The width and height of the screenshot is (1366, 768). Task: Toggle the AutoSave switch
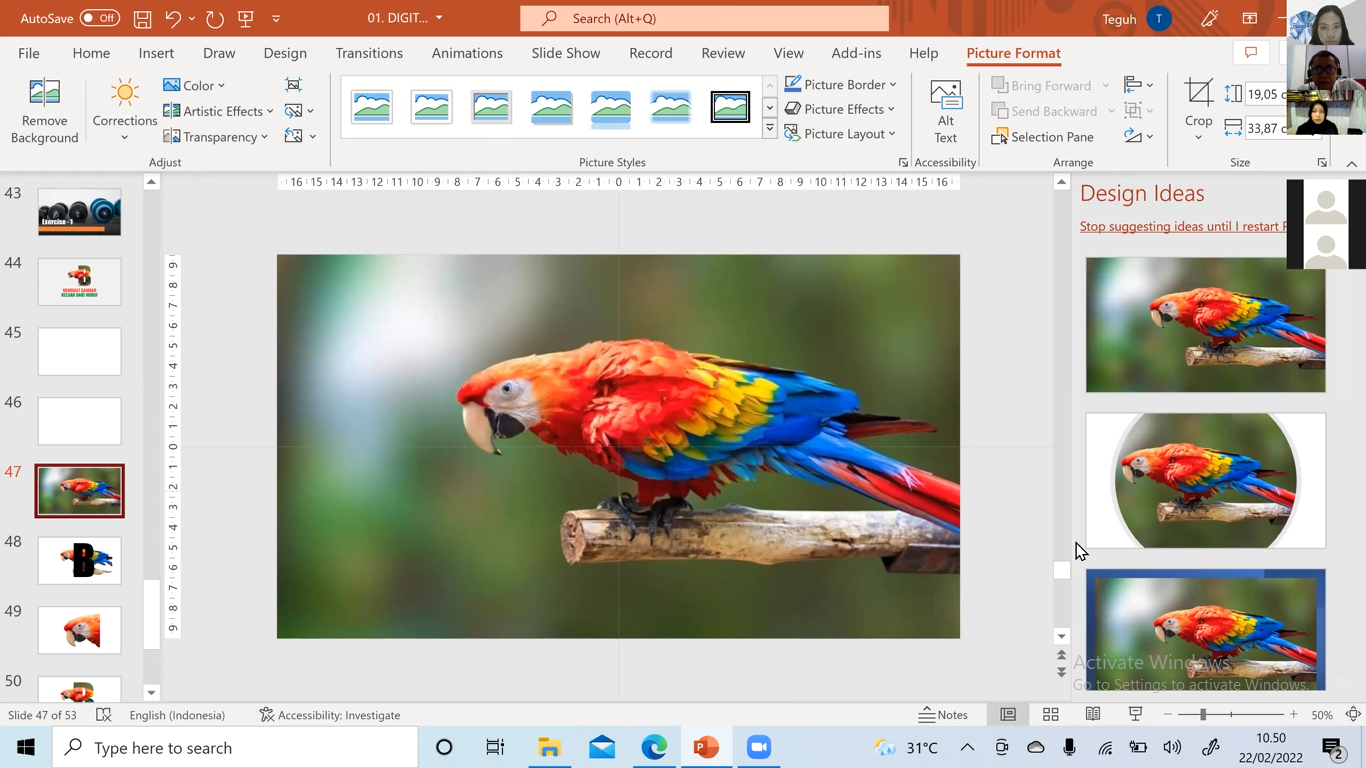(x=99, y=18)
